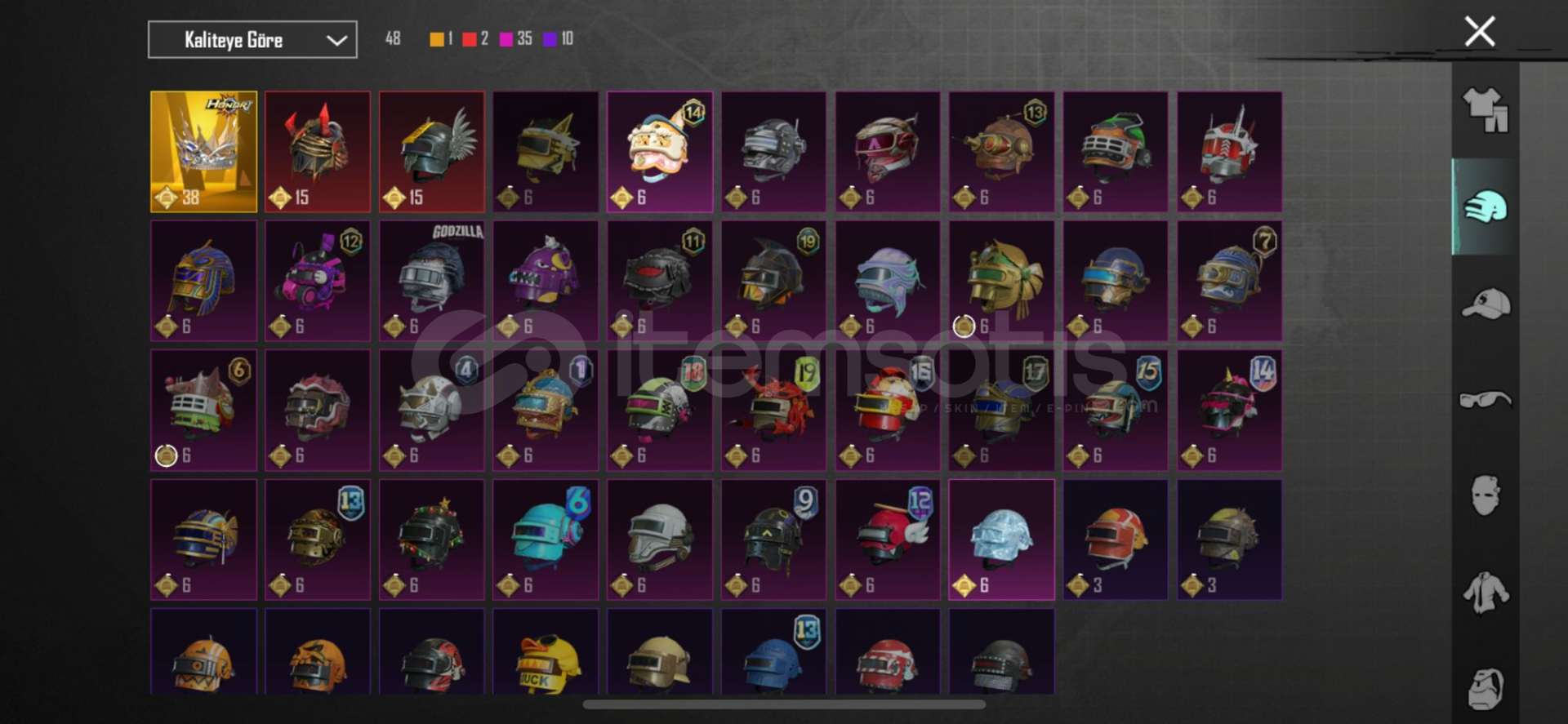Viewport: 1568px width, 724px height.
Task: Select the Godzilla helmet skin
Action: point(431,281)
